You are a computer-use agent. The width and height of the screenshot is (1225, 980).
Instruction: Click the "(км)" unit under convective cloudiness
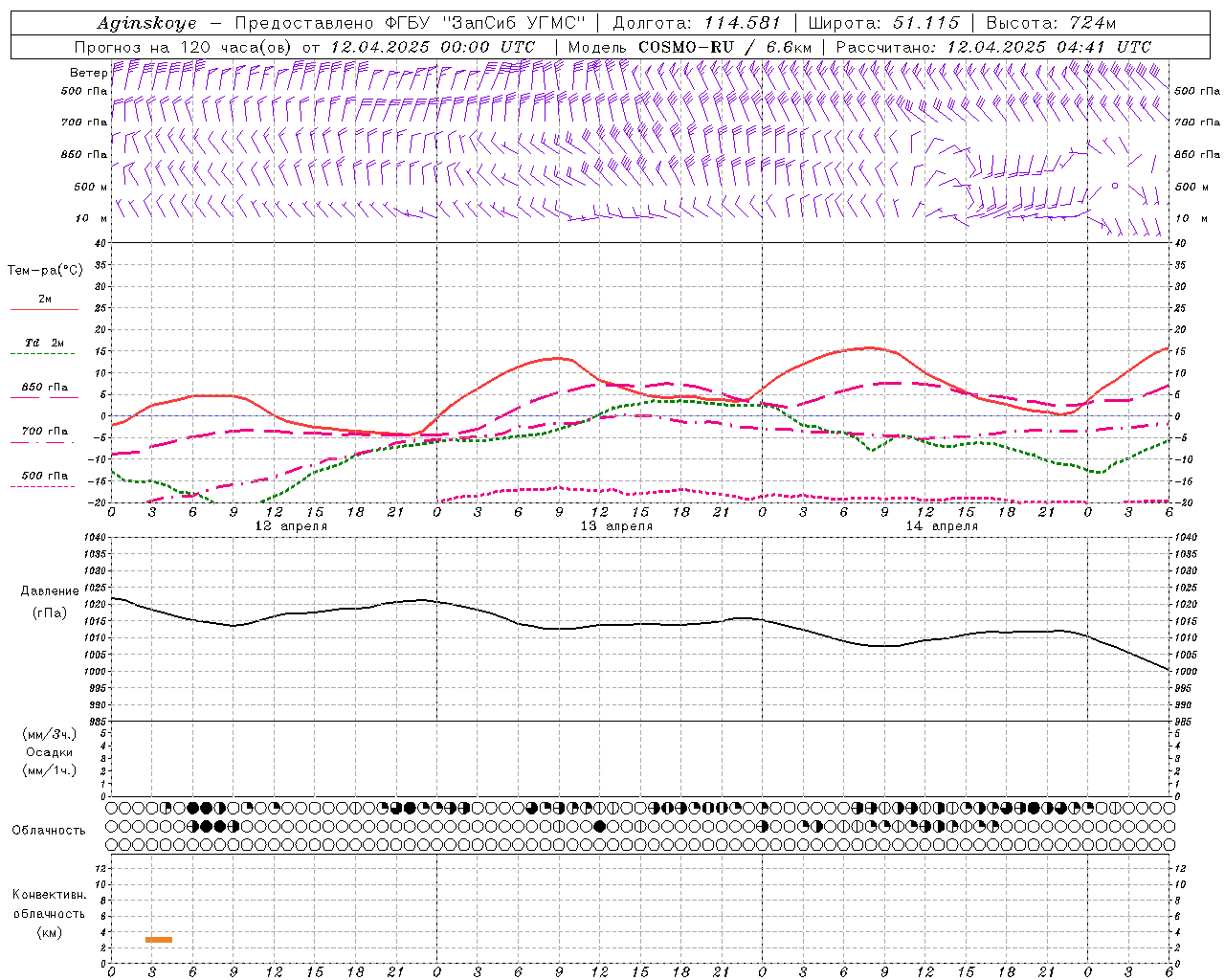pyautogui.click(x=49, y=932)
